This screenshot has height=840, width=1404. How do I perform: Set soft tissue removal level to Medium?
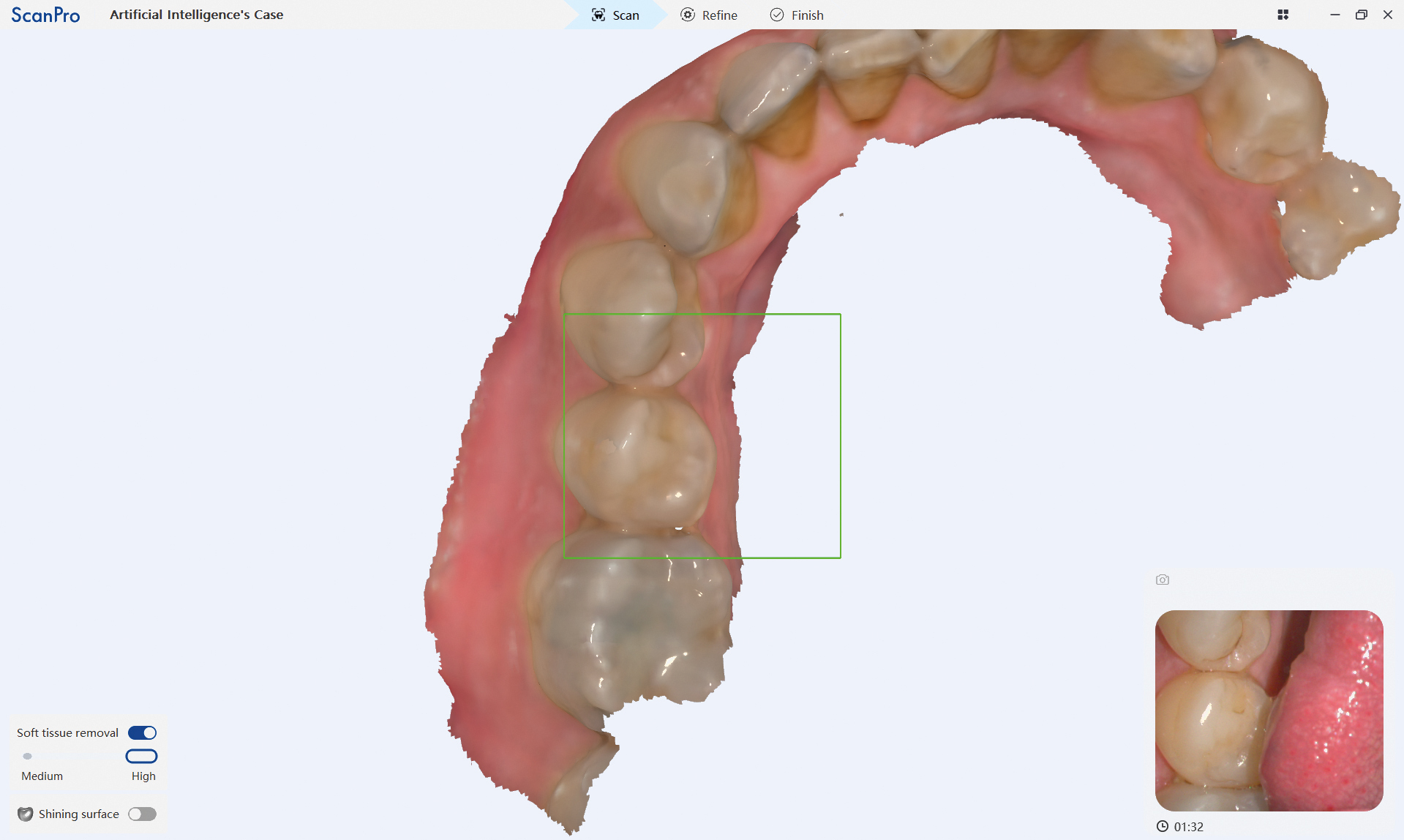click(x=28, y=756)
